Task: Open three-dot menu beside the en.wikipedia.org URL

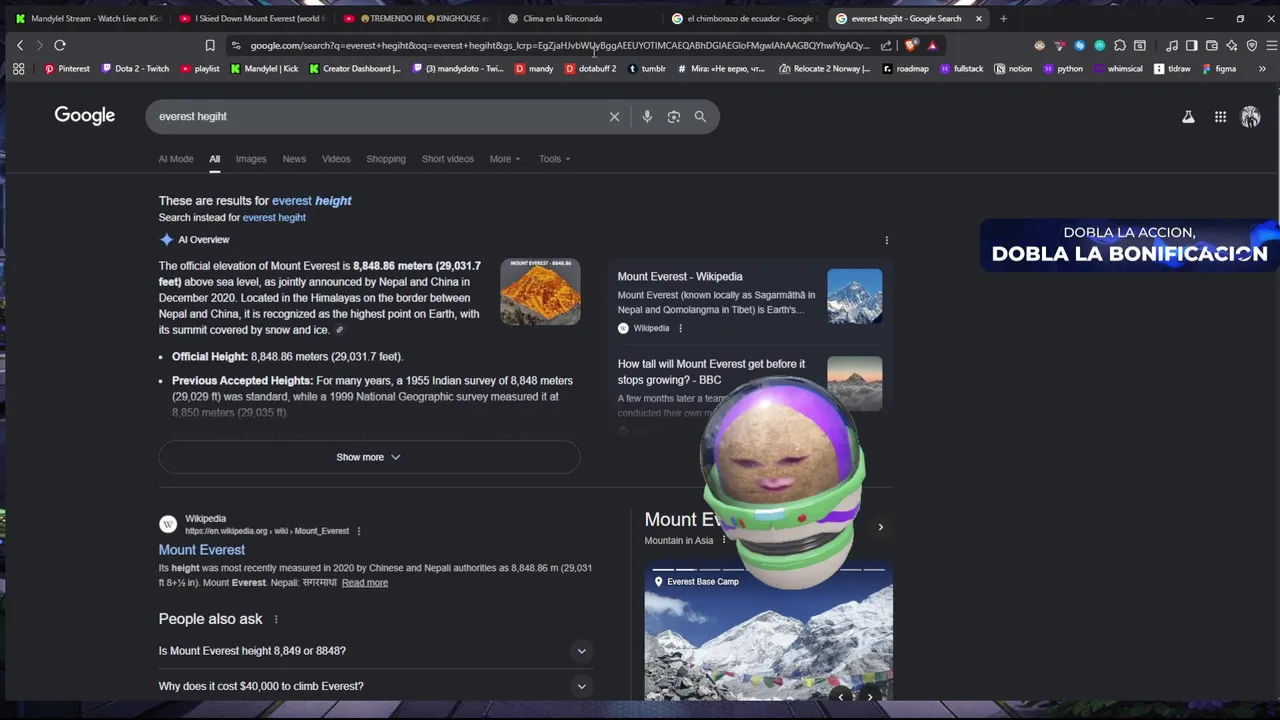Action: click(359, 531)
